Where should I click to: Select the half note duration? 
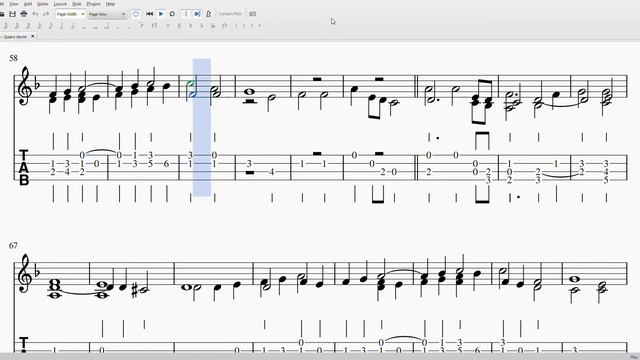click(73, 26)
